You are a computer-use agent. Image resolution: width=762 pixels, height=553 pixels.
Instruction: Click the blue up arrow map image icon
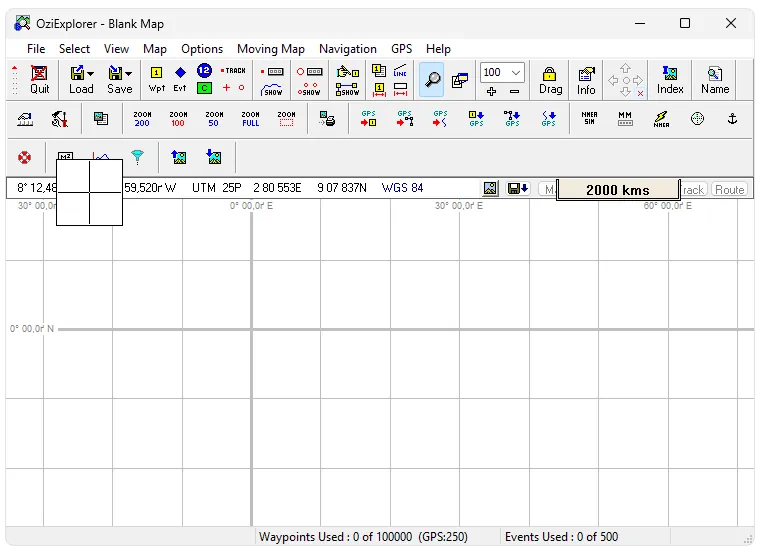coord(178,156)
